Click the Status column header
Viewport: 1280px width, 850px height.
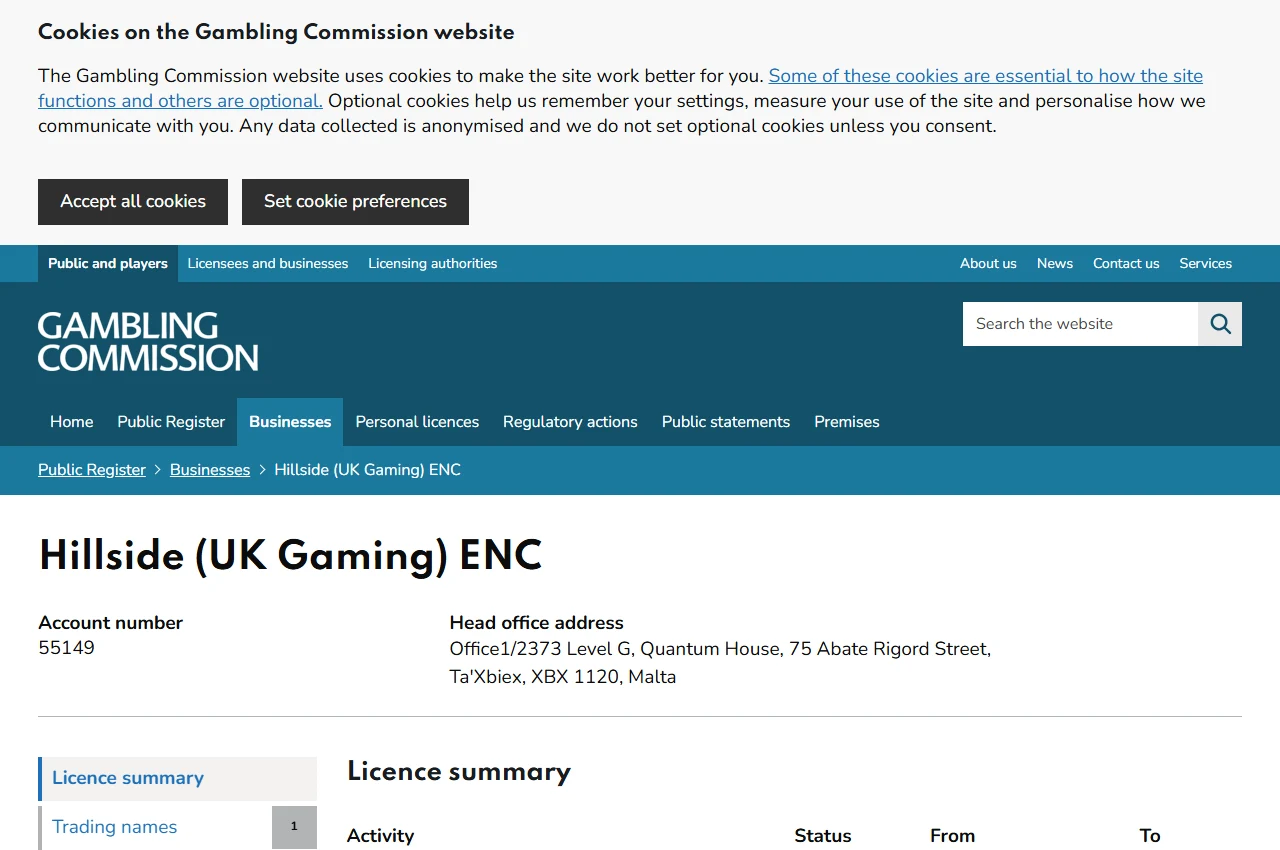click(x=823, y=836)
